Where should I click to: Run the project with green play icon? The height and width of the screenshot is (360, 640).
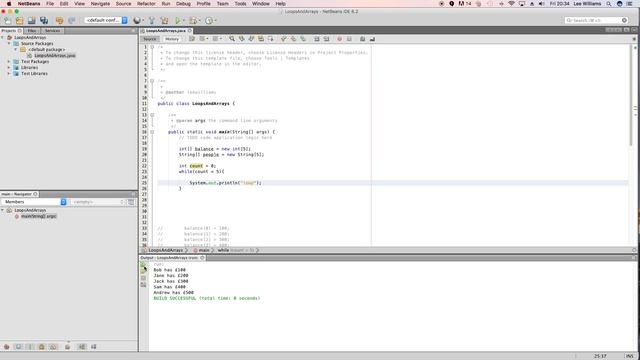[178, 20]
